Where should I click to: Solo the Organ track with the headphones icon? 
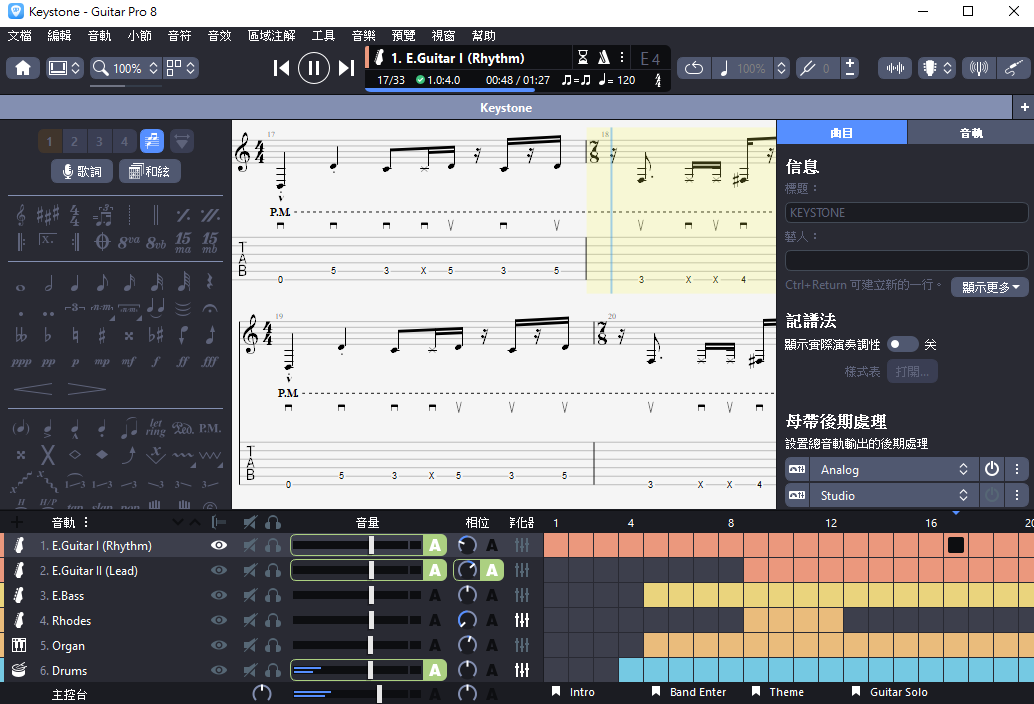(x=272, y=646)
